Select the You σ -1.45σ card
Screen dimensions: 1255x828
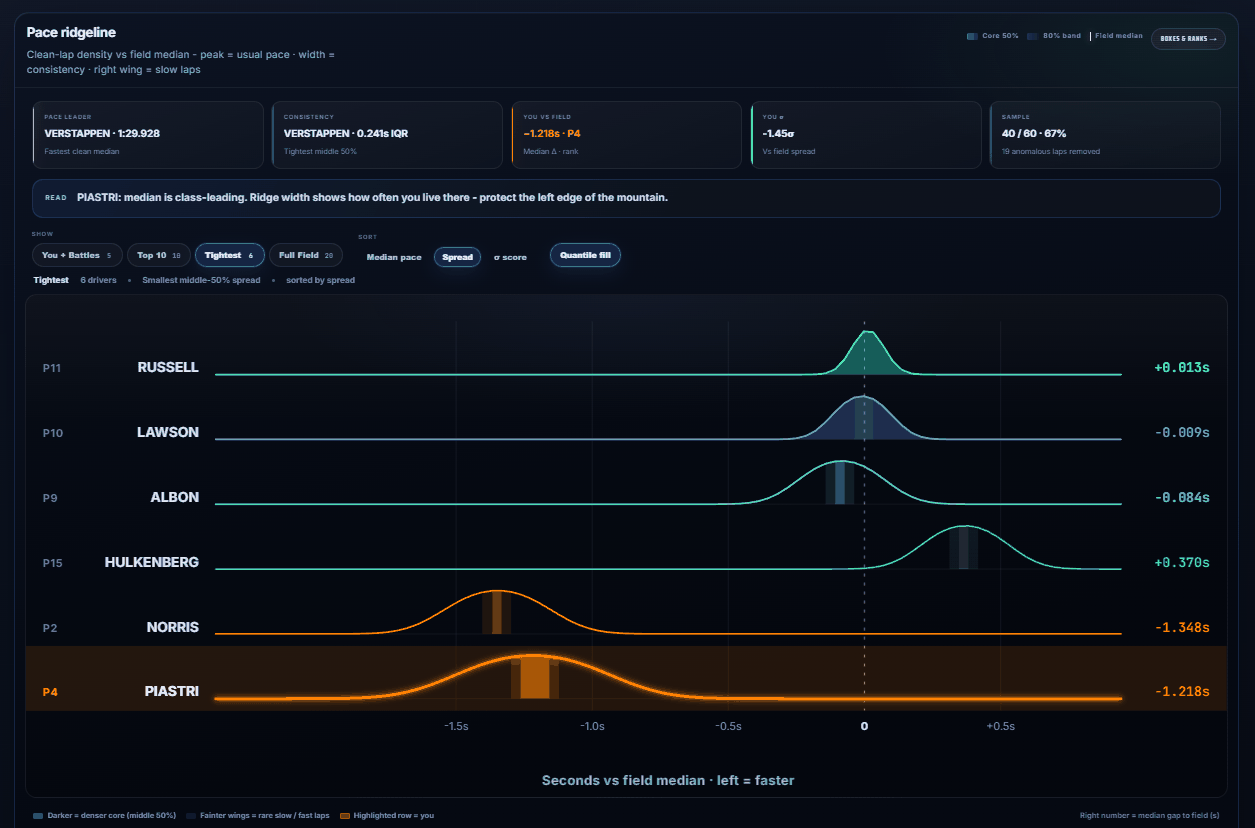click(865, 134)
